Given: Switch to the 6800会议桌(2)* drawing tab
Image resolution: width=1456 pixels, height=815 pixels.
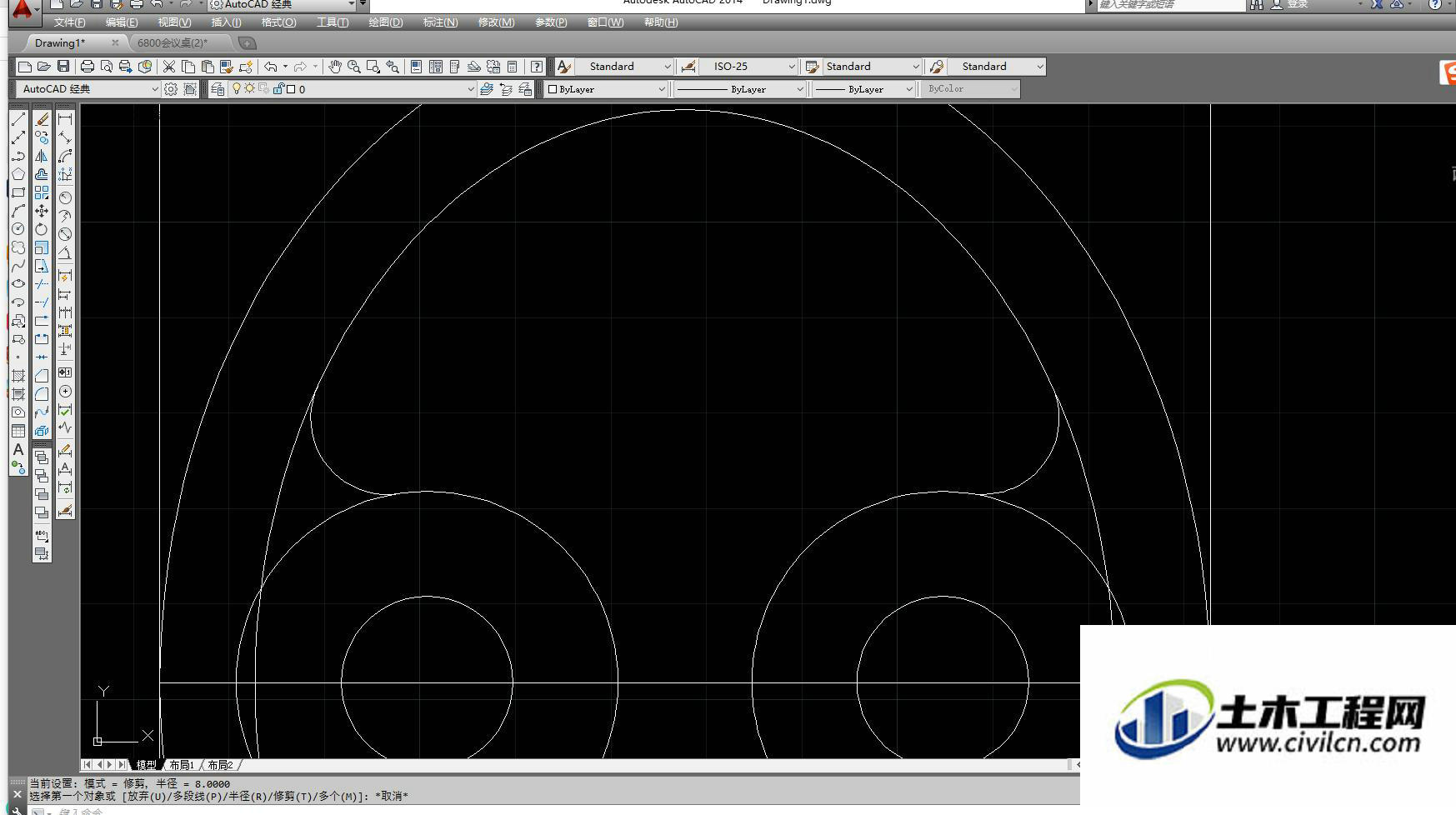Looking at the screenshot, I should click(x=173, y=42).
